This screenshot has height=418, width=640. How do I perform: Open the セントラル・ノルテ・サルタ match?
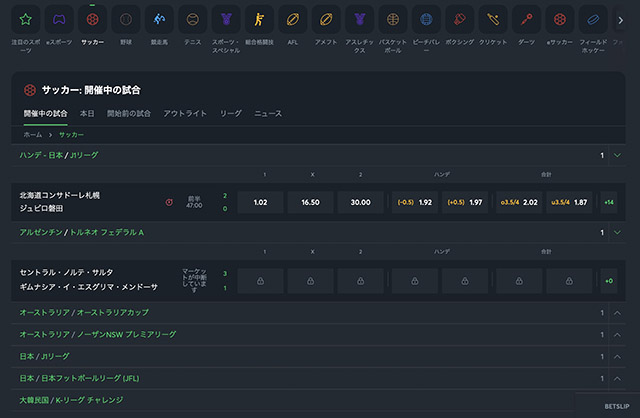click(x=89, y=280)
